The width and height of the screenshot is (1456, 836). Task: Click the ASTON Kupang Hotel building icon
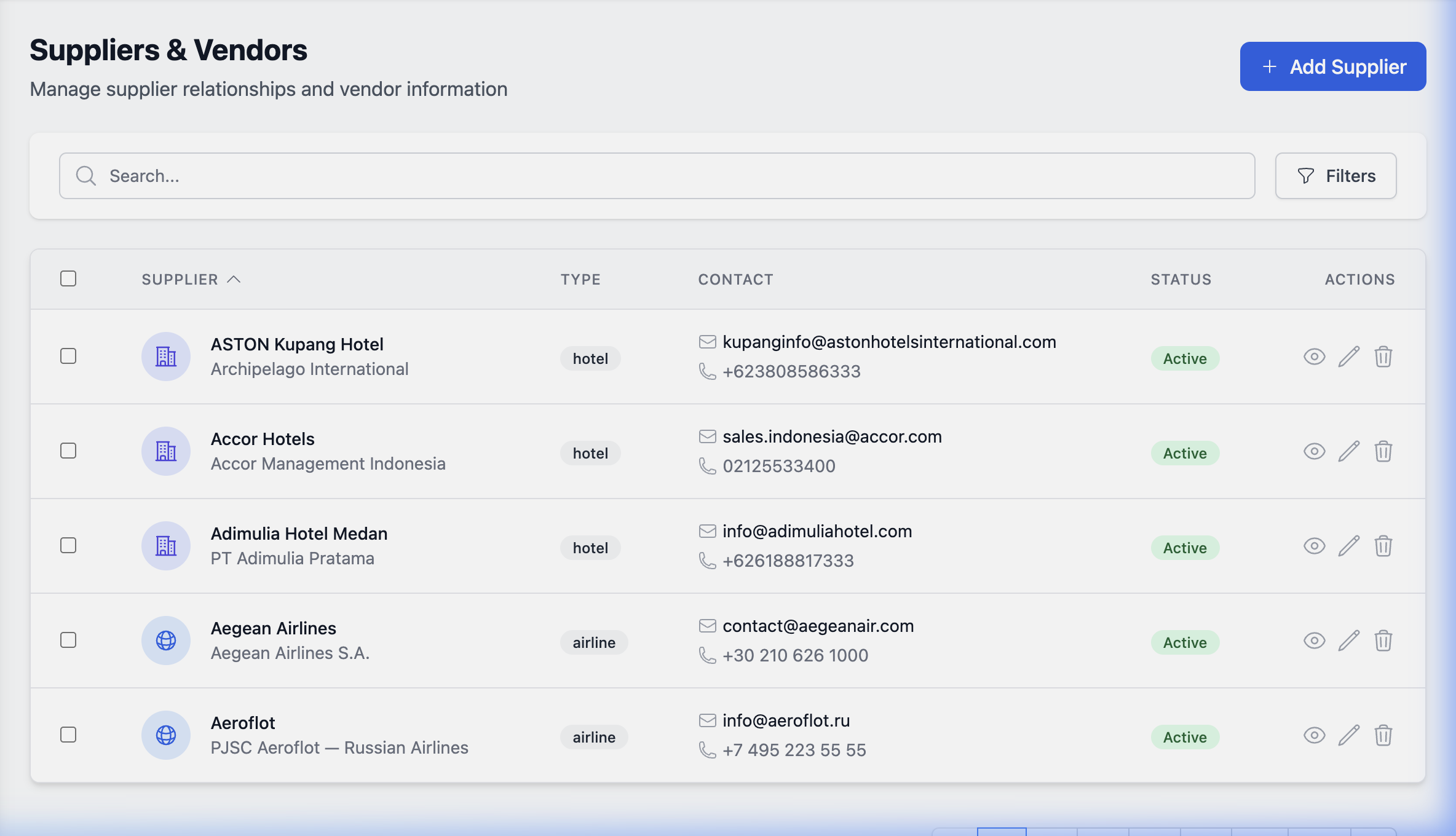166,357
